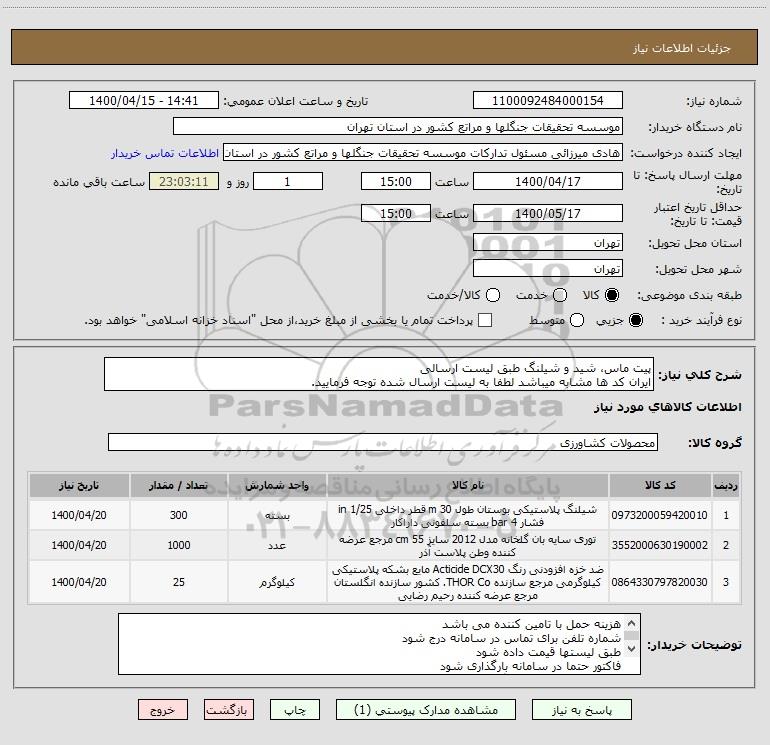
Task: Click the days remaining field showing 1
Action: point(288,181)
